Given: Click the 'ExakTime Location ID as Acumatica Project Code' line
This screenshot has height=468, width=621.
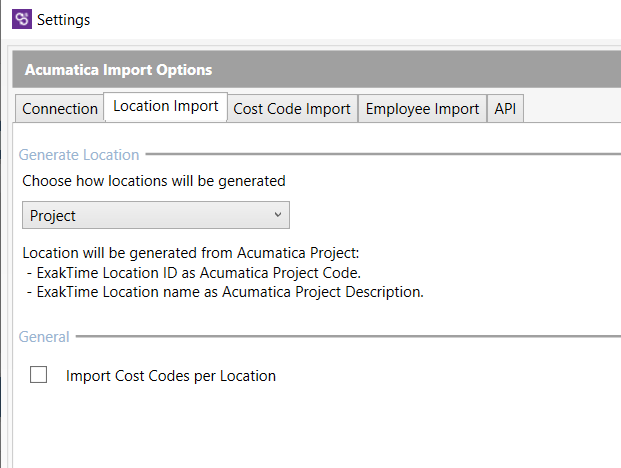Looking at the screenshot, I should pos(194,273).
